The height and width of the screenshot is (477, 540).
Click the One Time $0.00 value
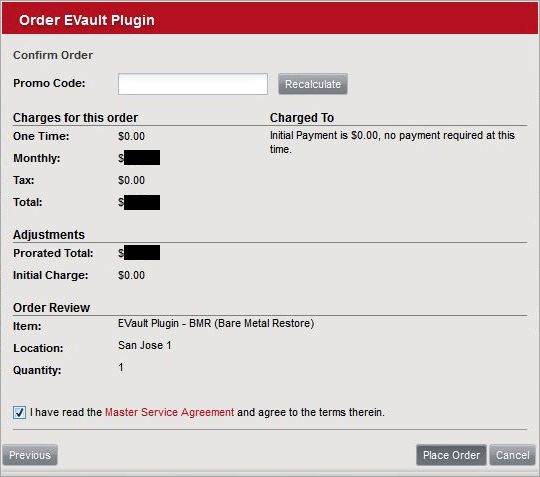pos(131,136)
